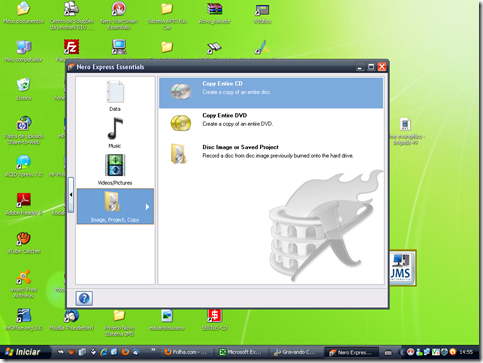Viewport: 483px width, 363px height.
Task: Open the HP Pasta de Uploads Share-to-Web icon
Action: tap(24, 131)
